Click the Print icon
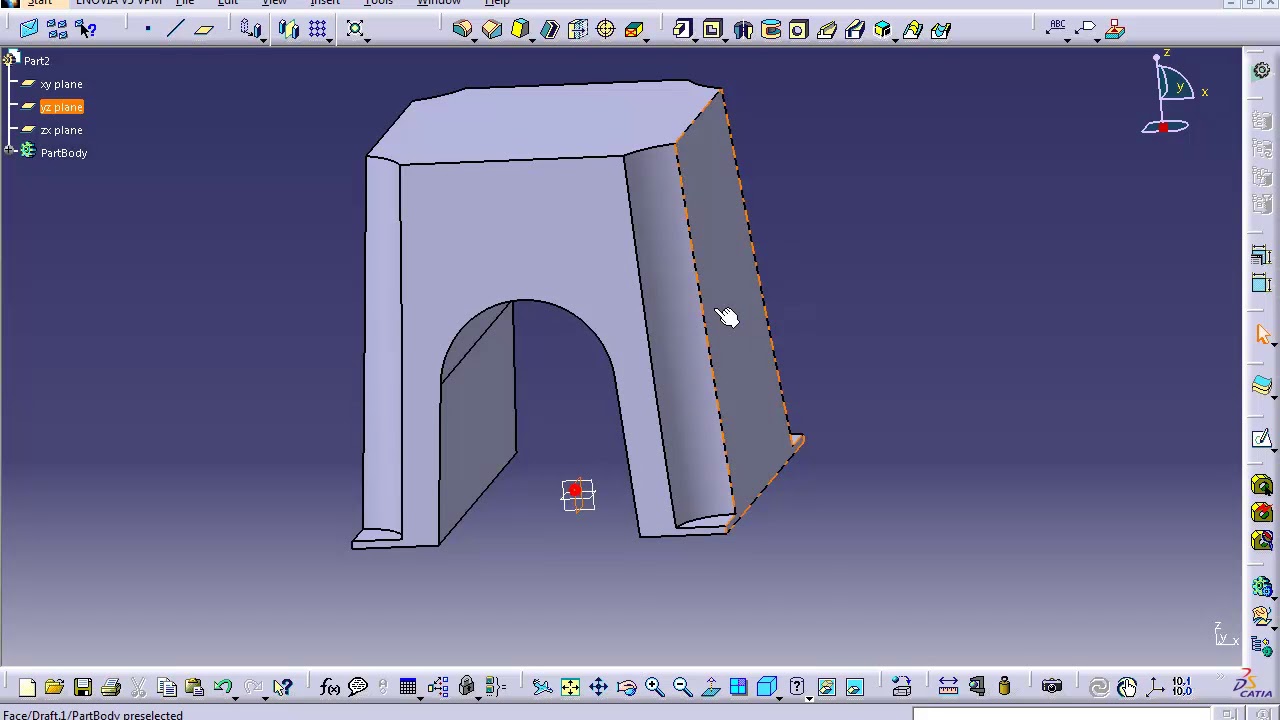The width and height of the screenshot is (1280, 720). pos(111,687)
